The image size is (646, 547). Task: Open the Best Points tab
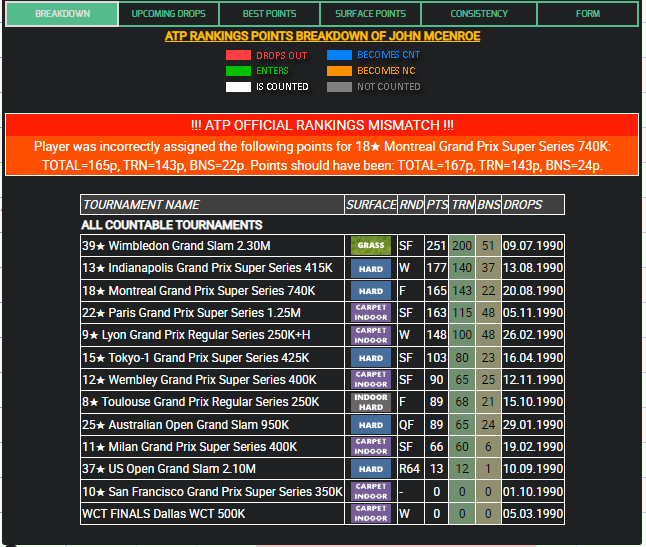point(269,14)
